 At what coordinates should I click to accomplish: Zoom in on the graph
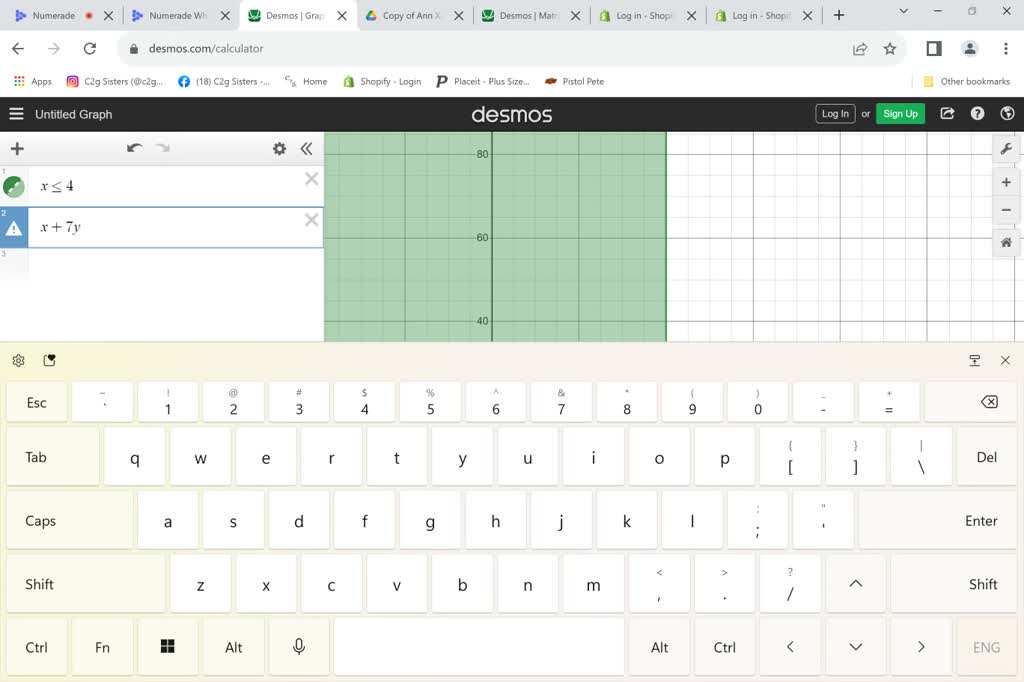pos(1006,183)
